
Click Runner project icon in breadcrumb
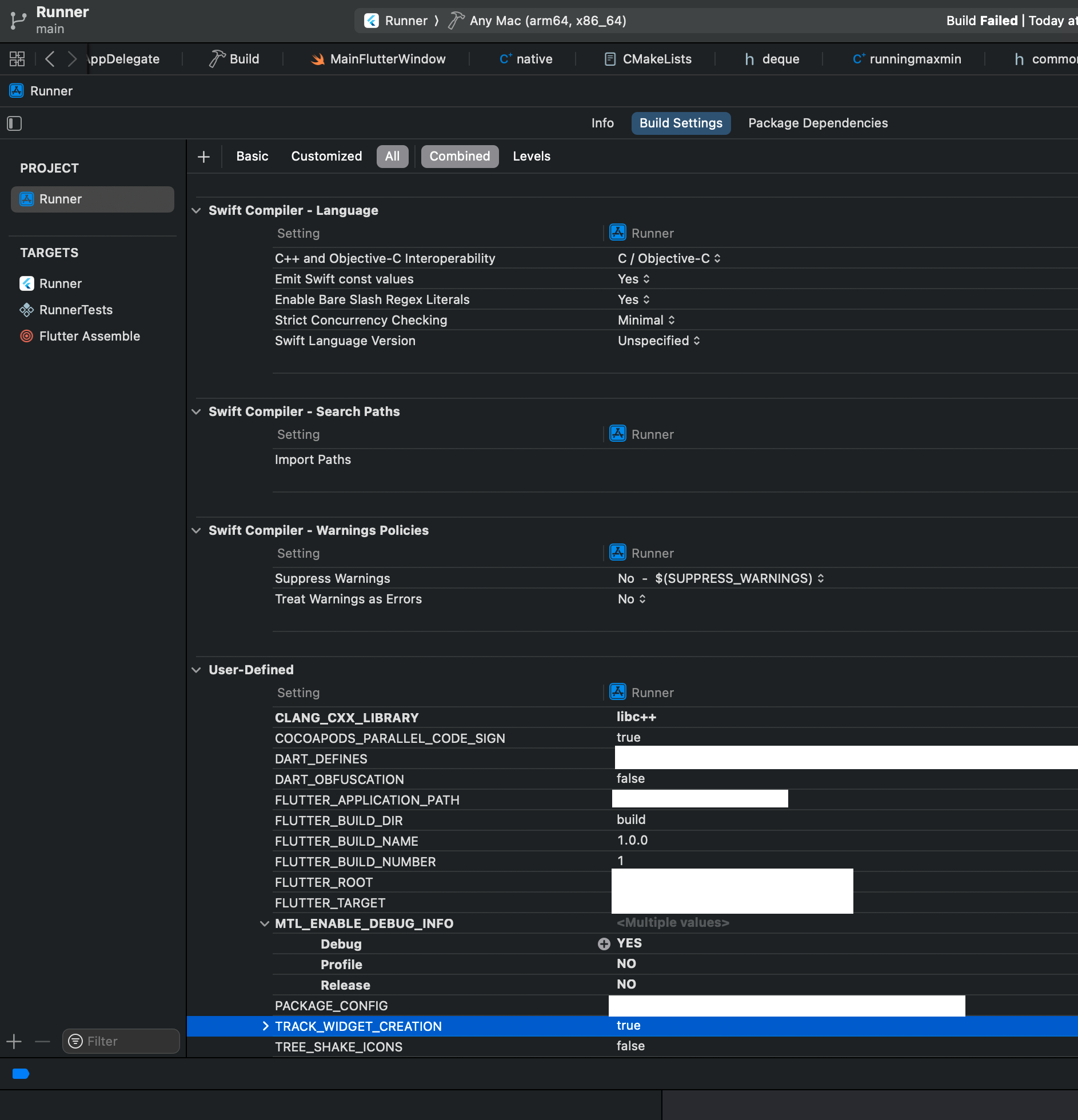coord(17,91)
